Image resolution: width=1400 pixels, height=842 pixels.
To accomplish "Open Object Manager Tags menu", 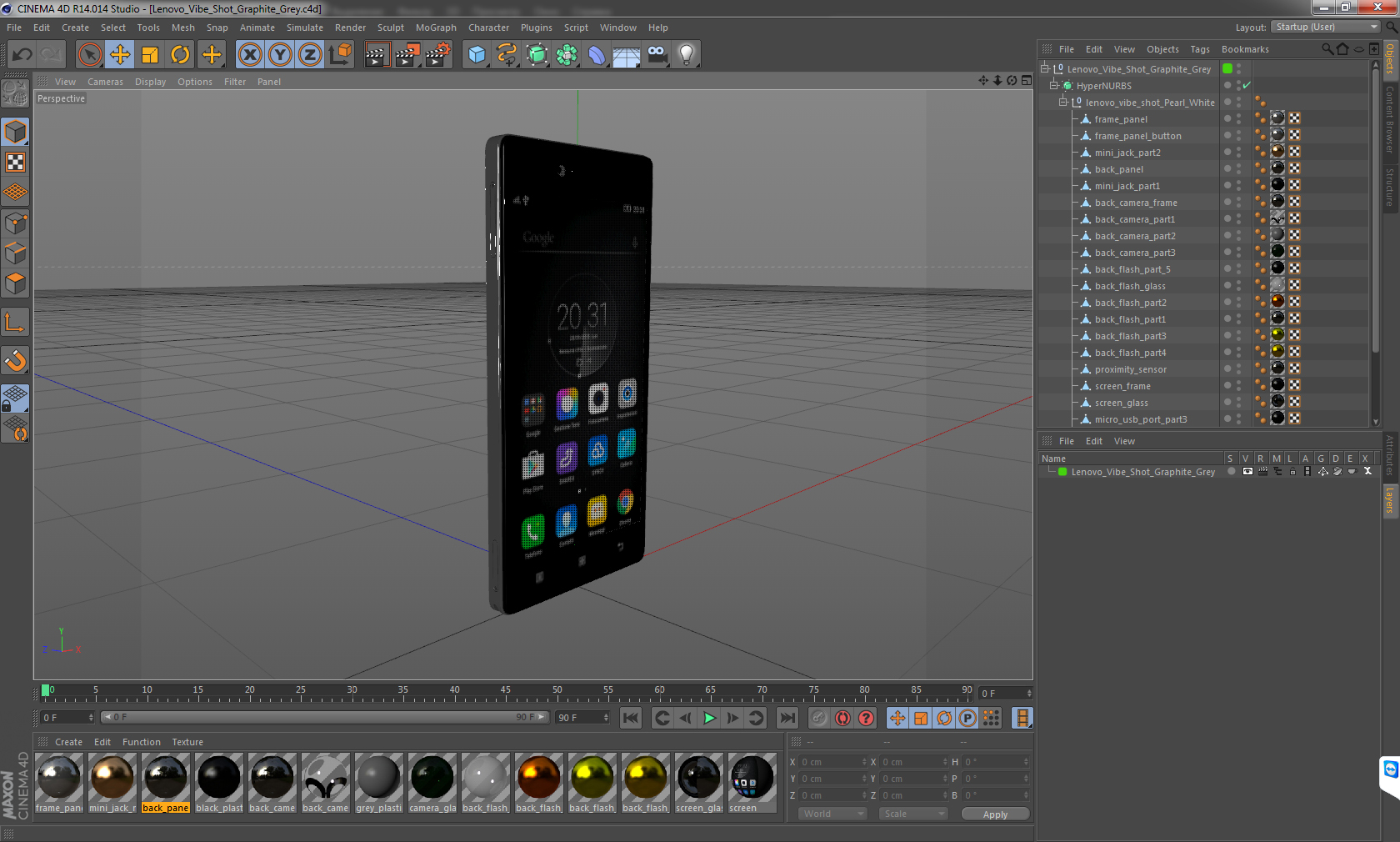I will (1200, 49).
